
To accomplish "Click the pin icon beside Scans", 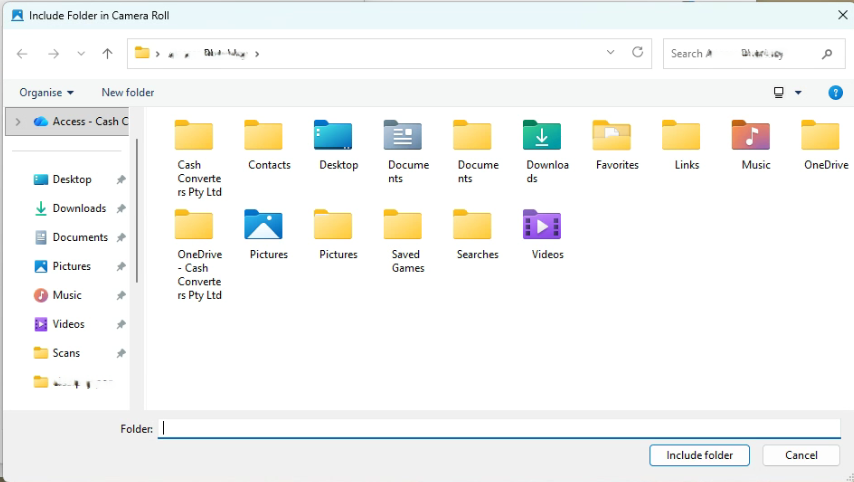I will (121, 352).
